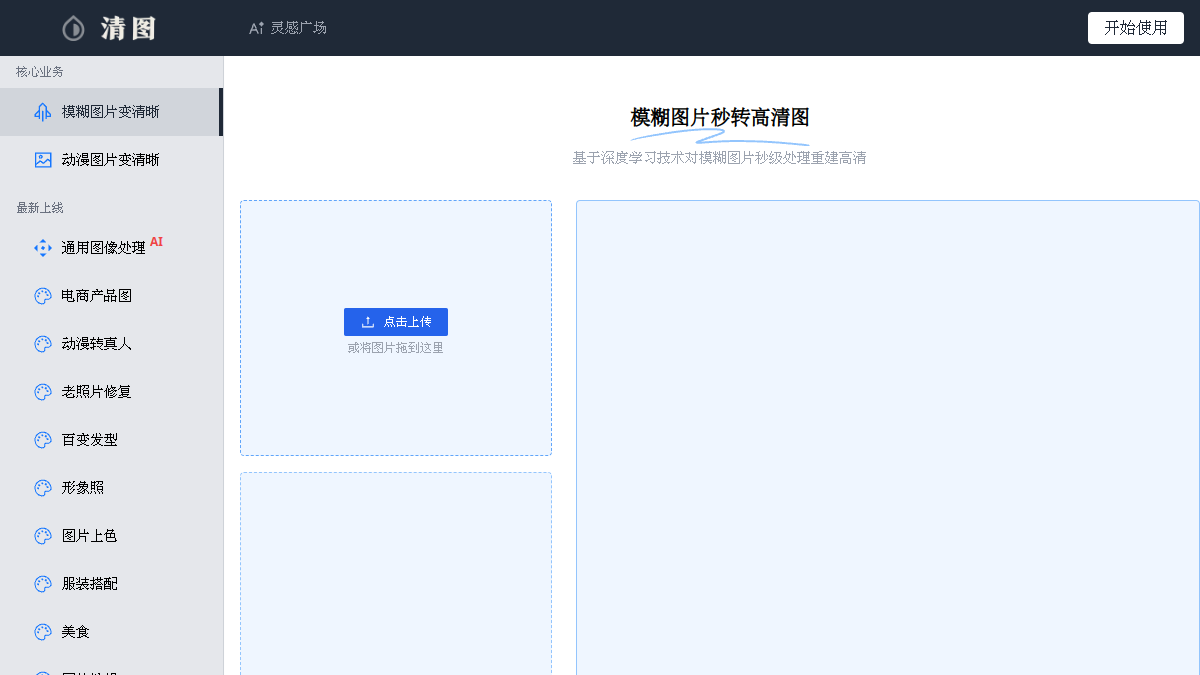Click the 最新上线 section label
The image size is (1200, 675).
pos(40,208)
